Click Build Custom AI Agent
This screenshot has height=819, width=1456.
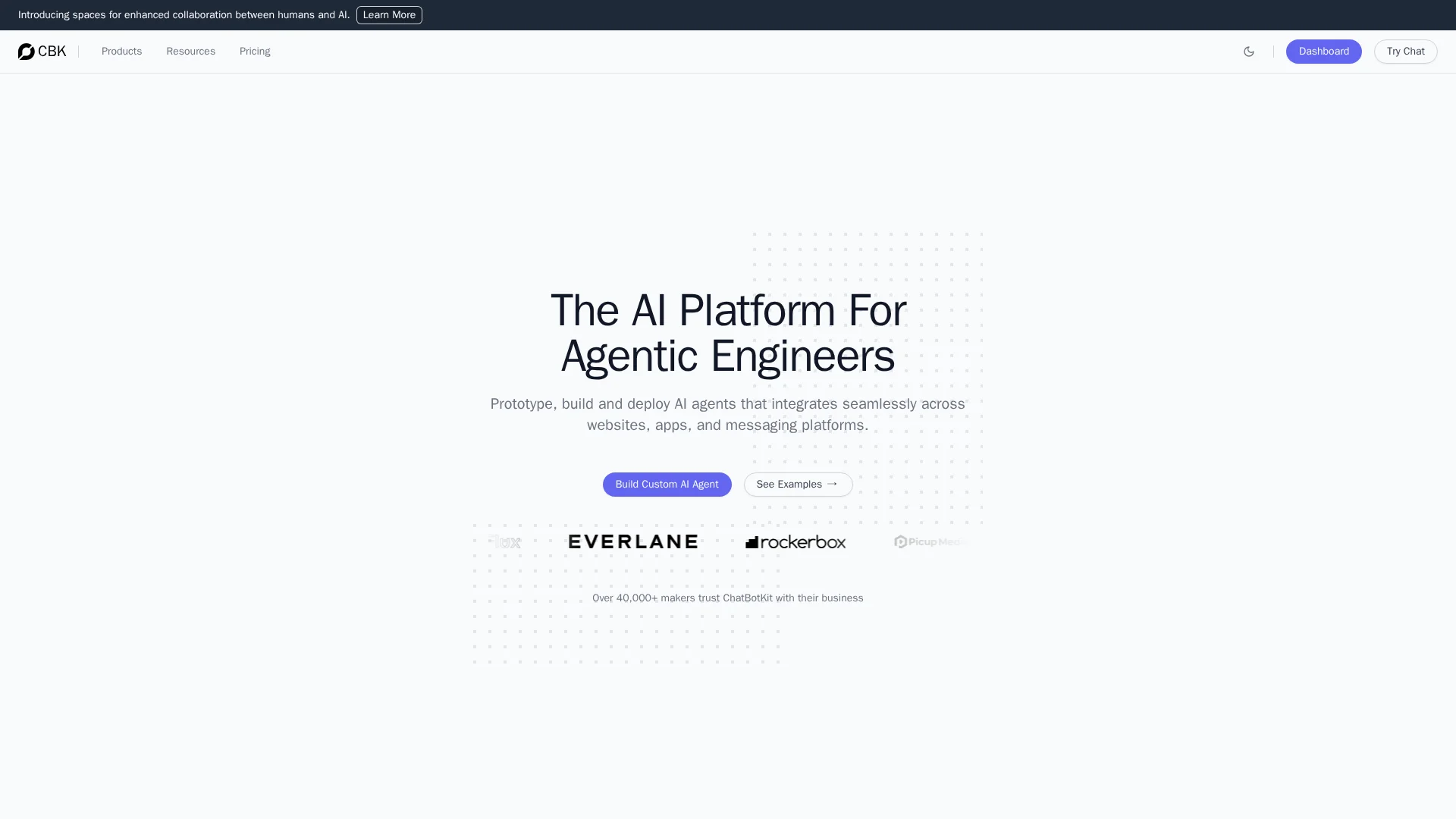(x=667, y=485)
